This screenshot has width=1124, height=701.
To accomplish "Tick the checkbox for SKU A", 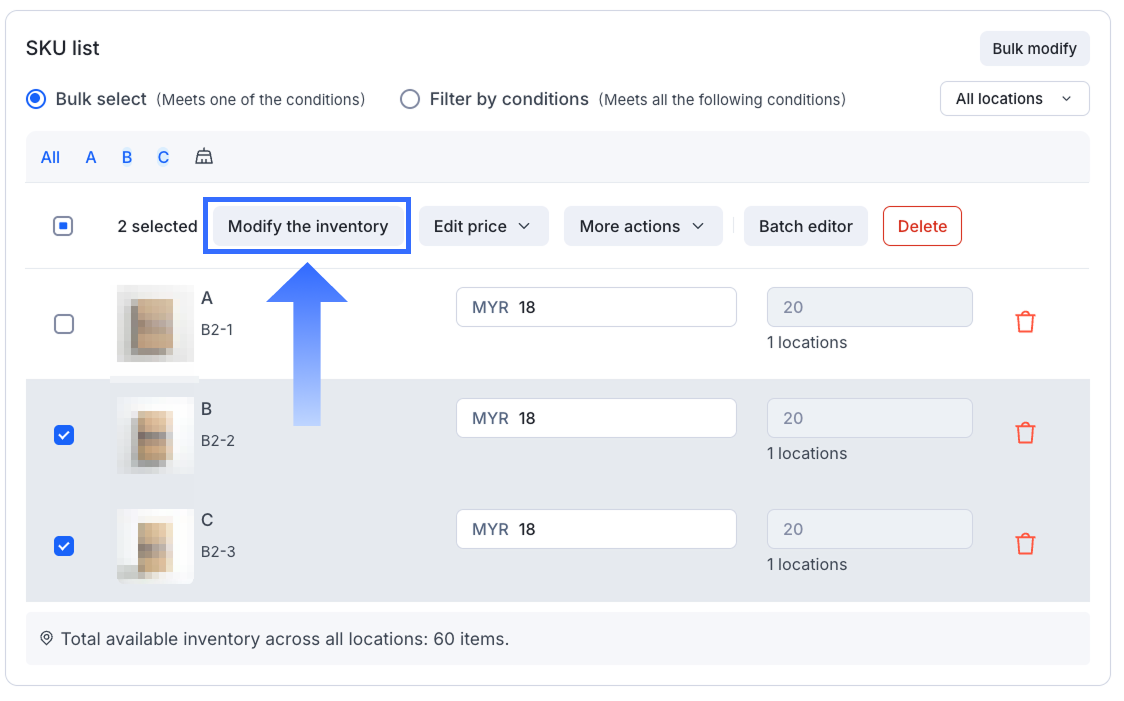I will [x=64, y=324].
